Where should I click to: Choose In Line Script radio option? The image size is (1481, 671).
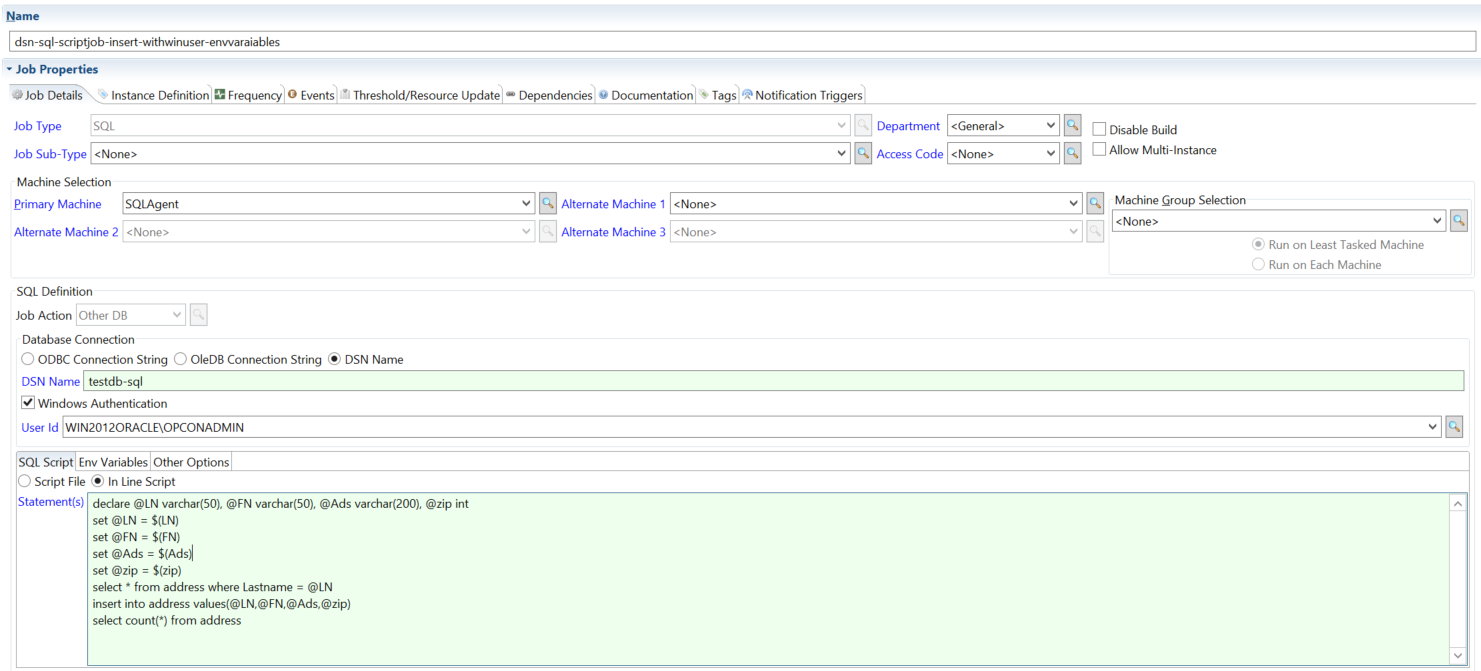[98, 481]
